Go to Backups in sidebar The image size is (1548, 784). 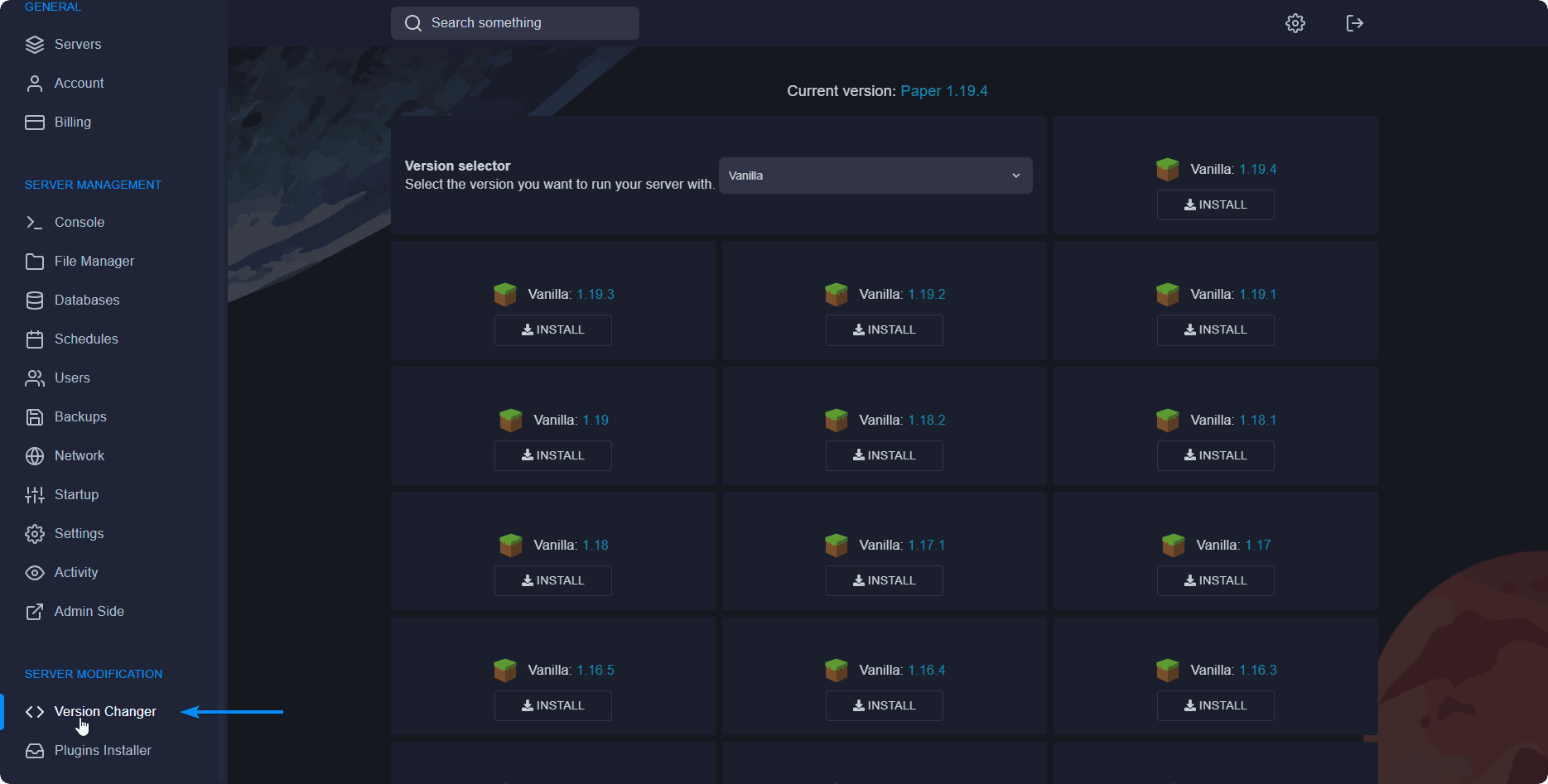pos(80,416)
